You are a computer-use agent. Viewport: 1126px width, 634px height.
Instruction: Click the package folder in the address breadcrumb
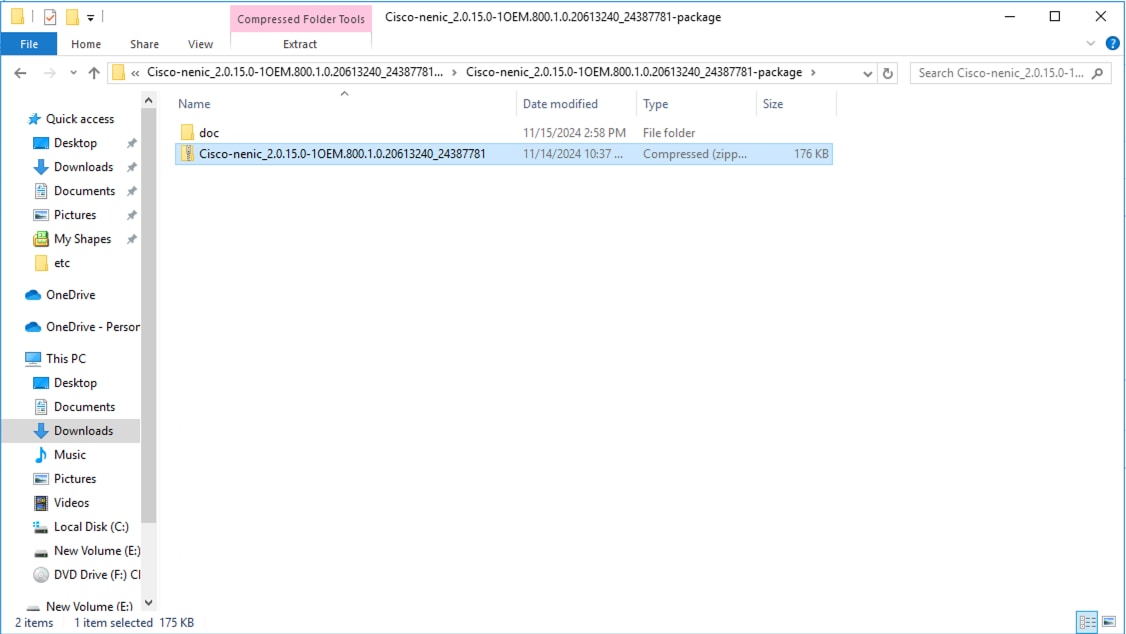[633, 73]
